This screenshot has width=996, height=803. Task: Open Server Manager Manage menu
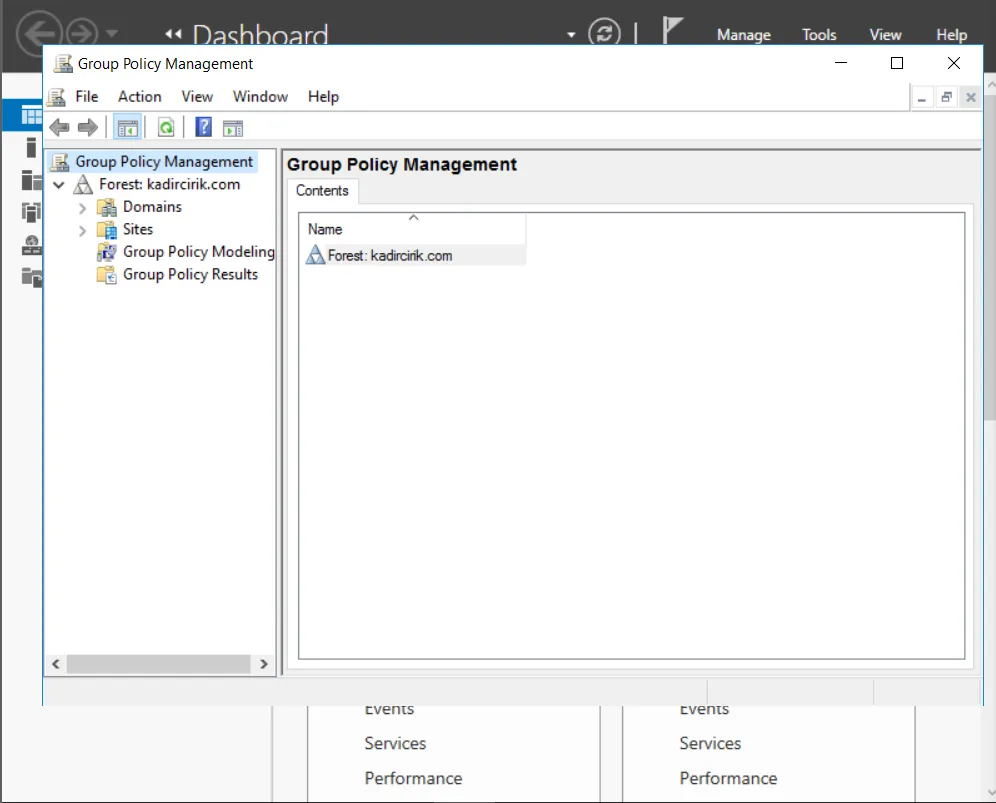(x=744, y=35)
